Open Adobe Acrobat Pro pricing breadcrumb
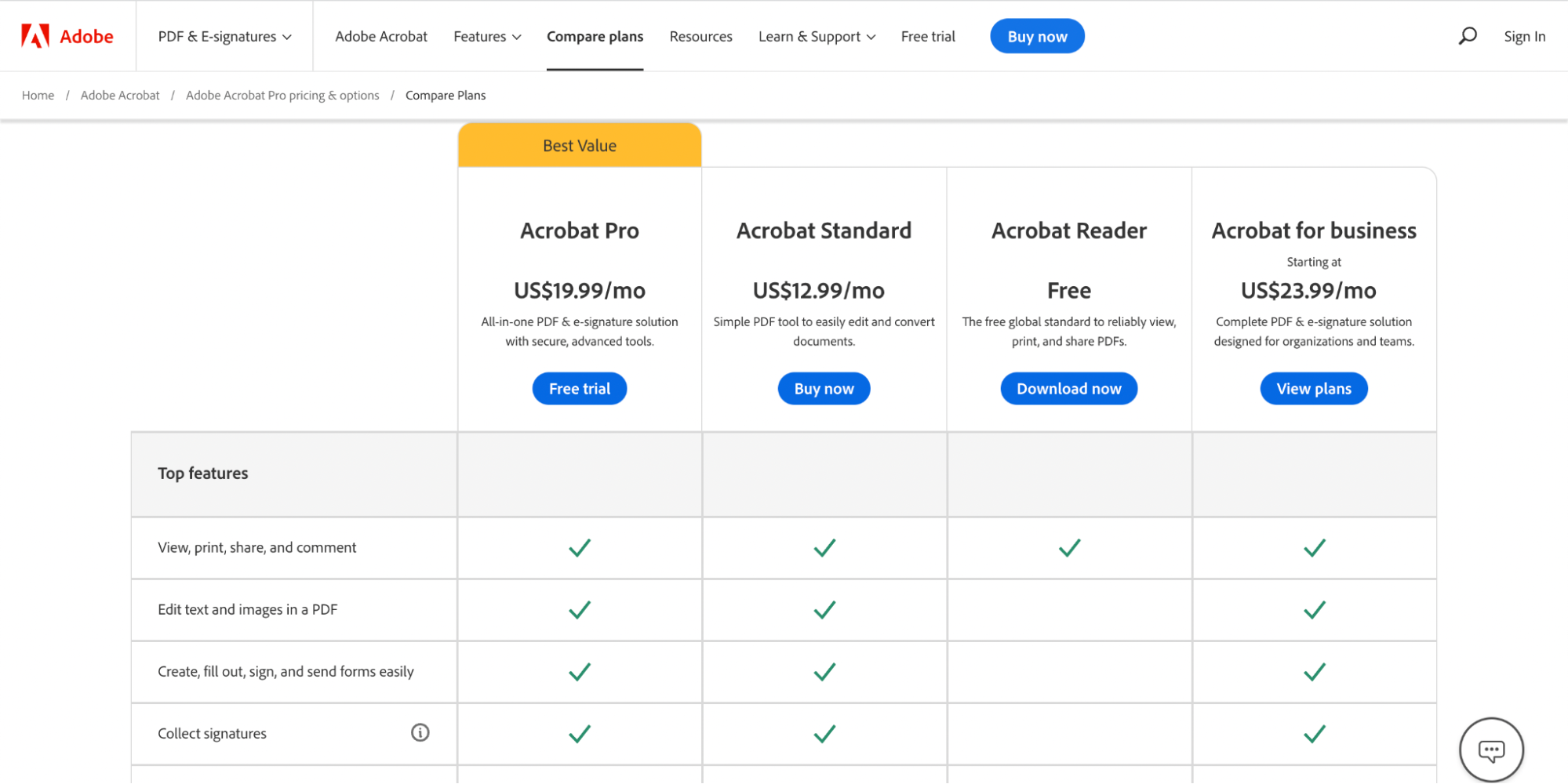Screen dimensions: 1568x784 click(x=282, y=96)
